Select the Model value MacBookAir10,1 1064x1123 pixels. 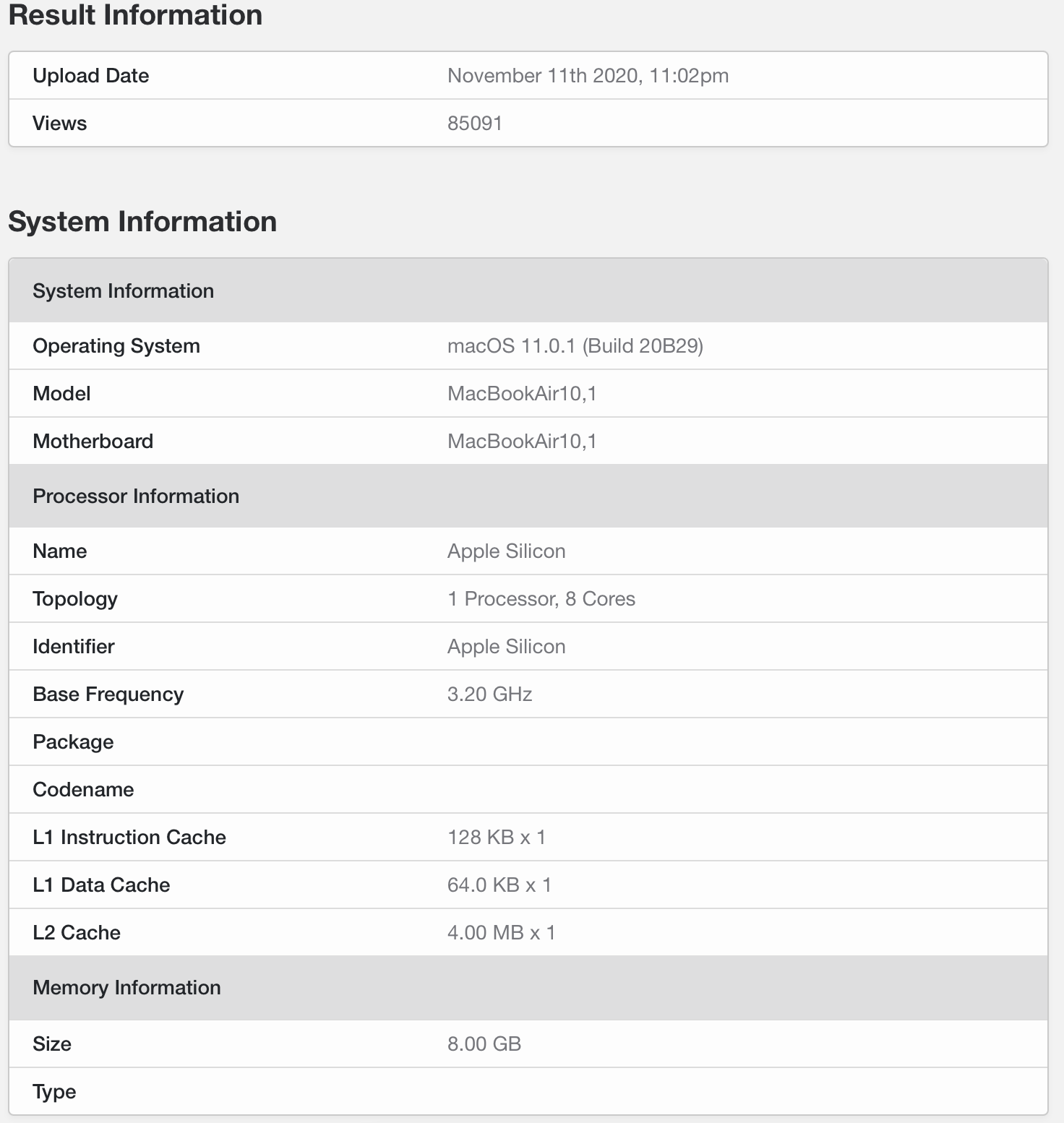[x=522, y=394]
